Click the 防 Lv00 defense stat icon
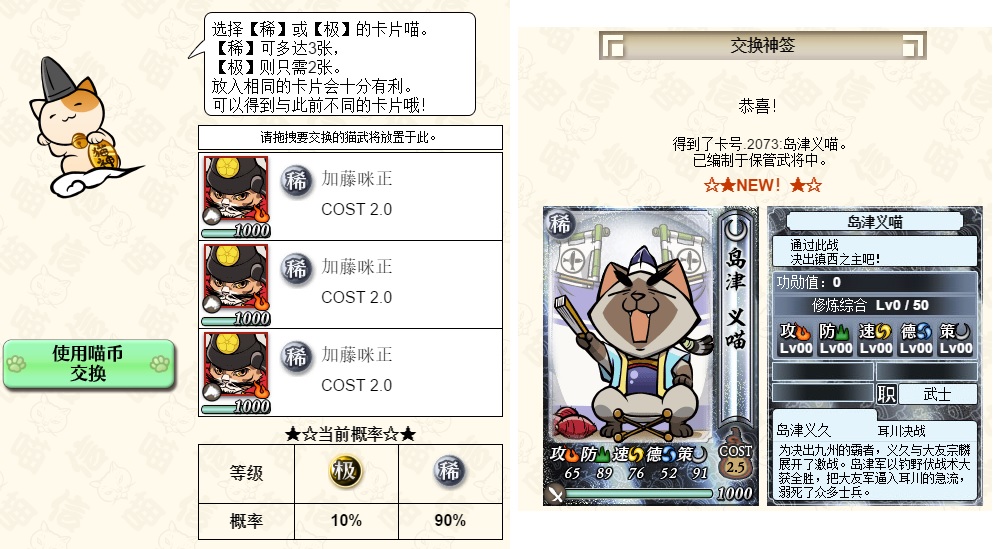Viewport: 993px width, 549px height. (x=835, y=339)
